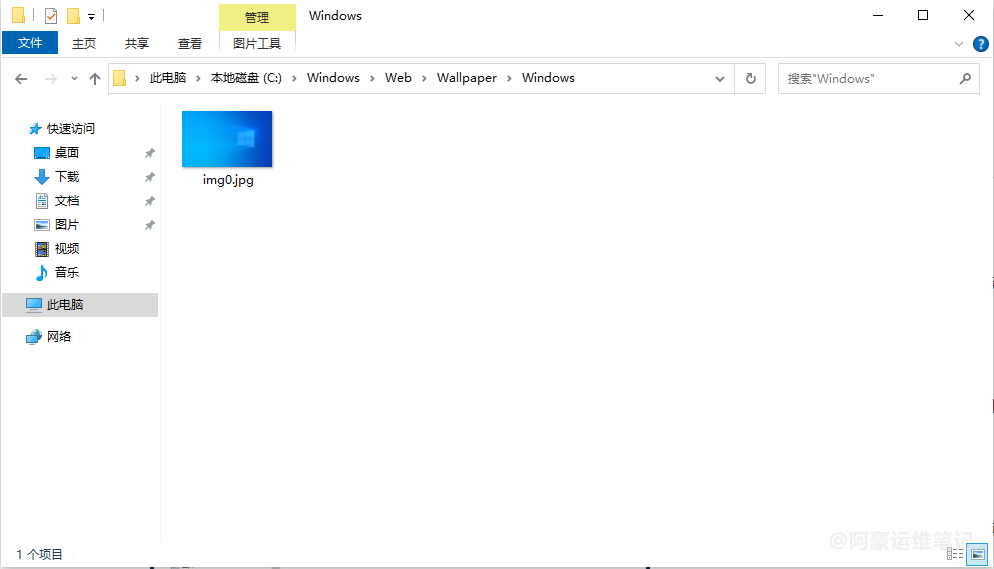The width and height of the screenshot is (994, 569).
Task: Open the recent locations dropdown arrow
Action: 74,79
